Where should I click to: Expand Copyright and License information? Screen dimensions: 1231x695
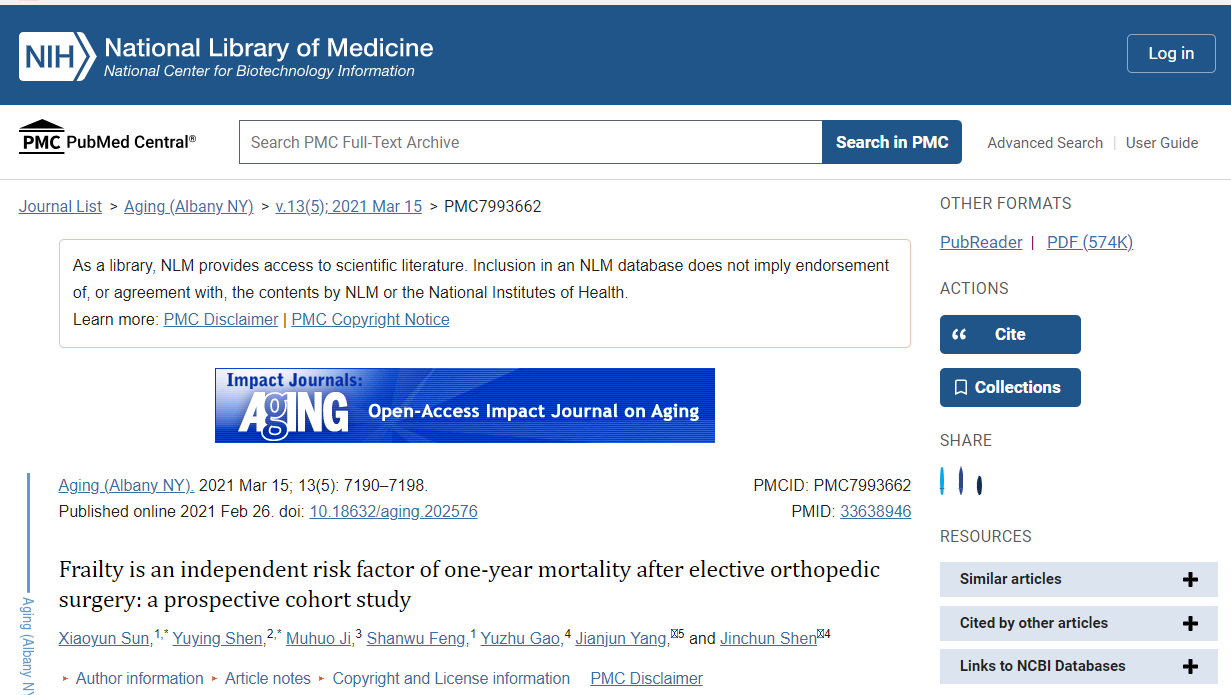point(451,678)
